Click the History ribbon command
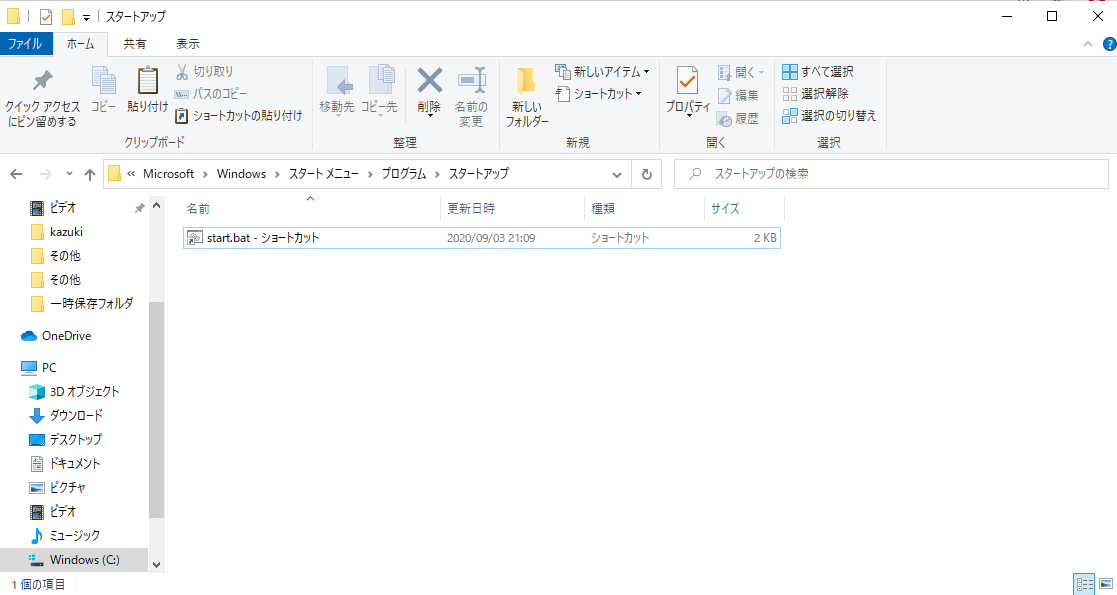The height and width of the screenshot is (595, 1117). click(738, 119)
